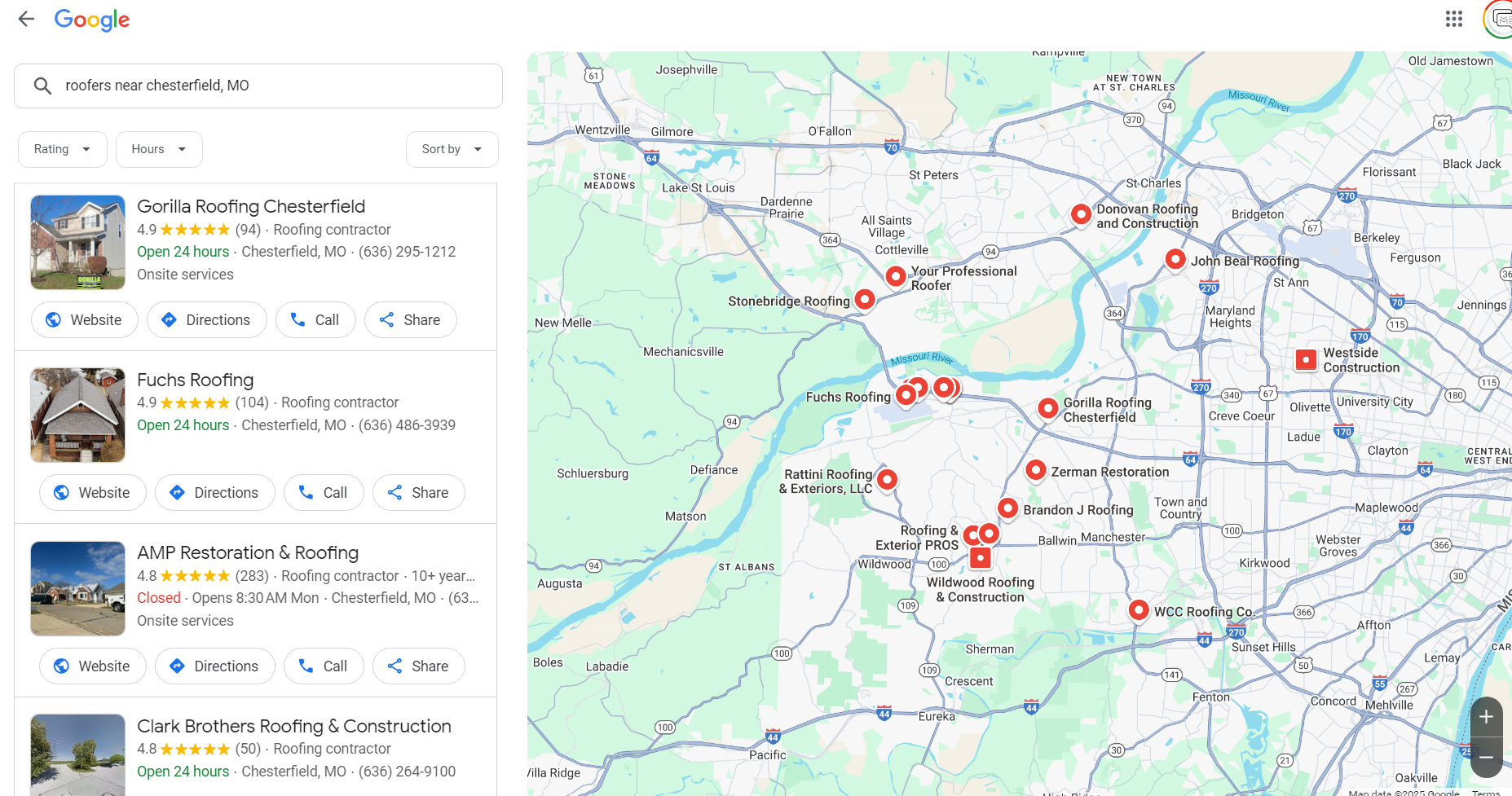This screenshot has height=796, width=1512.
Task: Open Fuchs Roofing listing title
Action: click(x=196, y=380)
